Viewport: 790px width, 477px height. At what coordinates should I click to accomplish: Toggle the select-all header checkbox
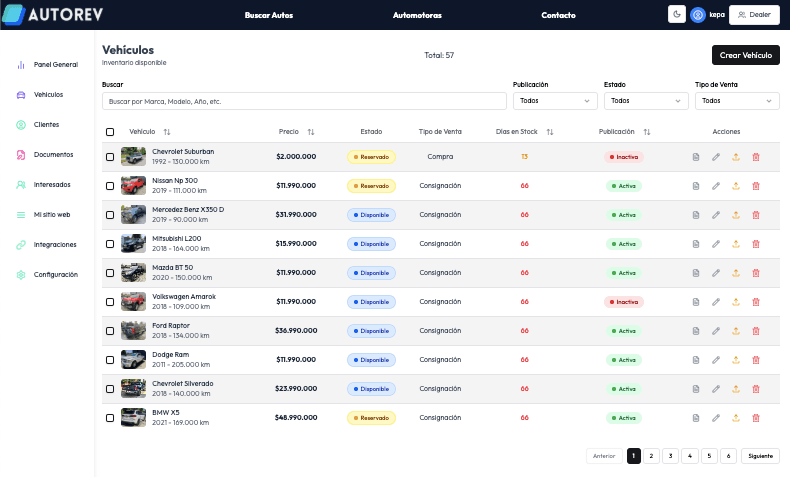110,132
